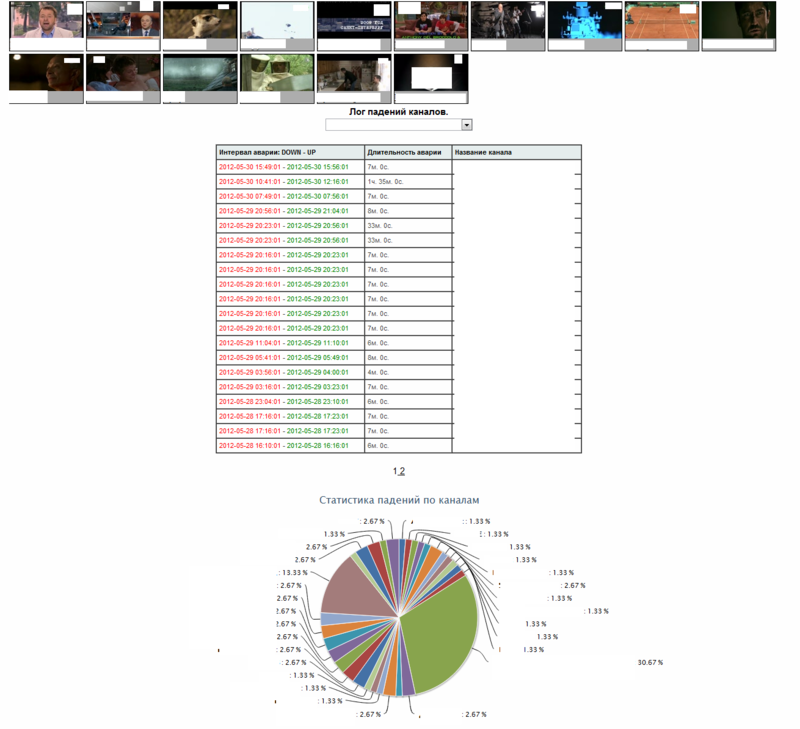The width and height of the screenshot is (800, 729).
Task: Select row 2012-05-28 16:10:01 - 16:16:01
Action: (x=398, y=445)
